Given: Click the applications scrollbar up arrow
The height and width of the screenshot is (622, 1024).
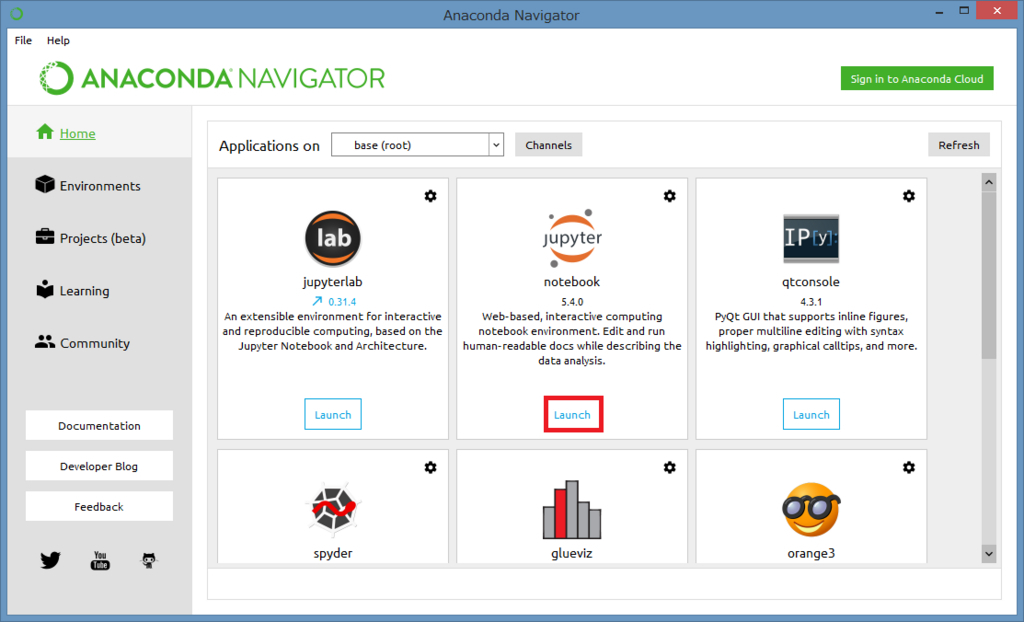Looking at the screenshot, I should (x=989, y=182).
